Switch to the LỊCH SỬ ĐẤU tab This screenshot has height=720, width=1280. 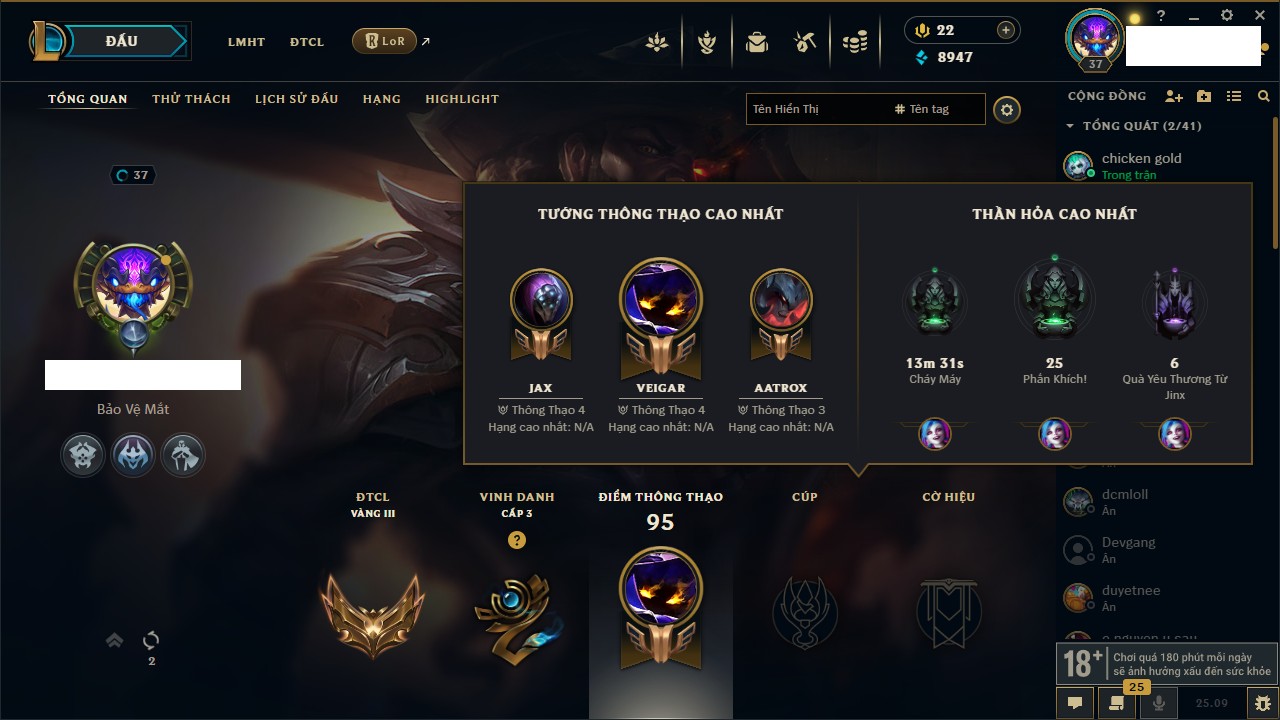296,99
